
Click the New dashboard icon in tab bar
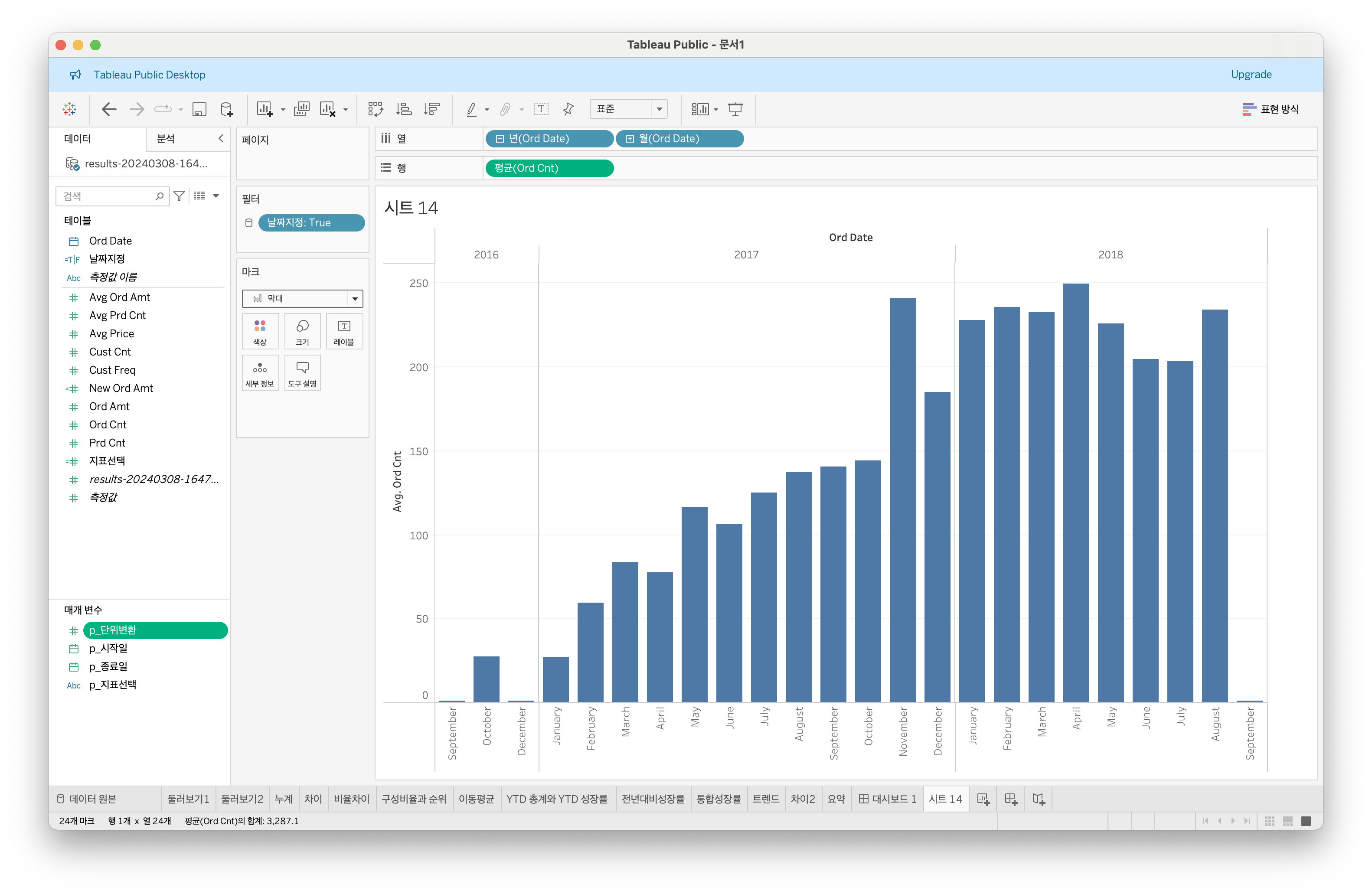pos(1010,799)
